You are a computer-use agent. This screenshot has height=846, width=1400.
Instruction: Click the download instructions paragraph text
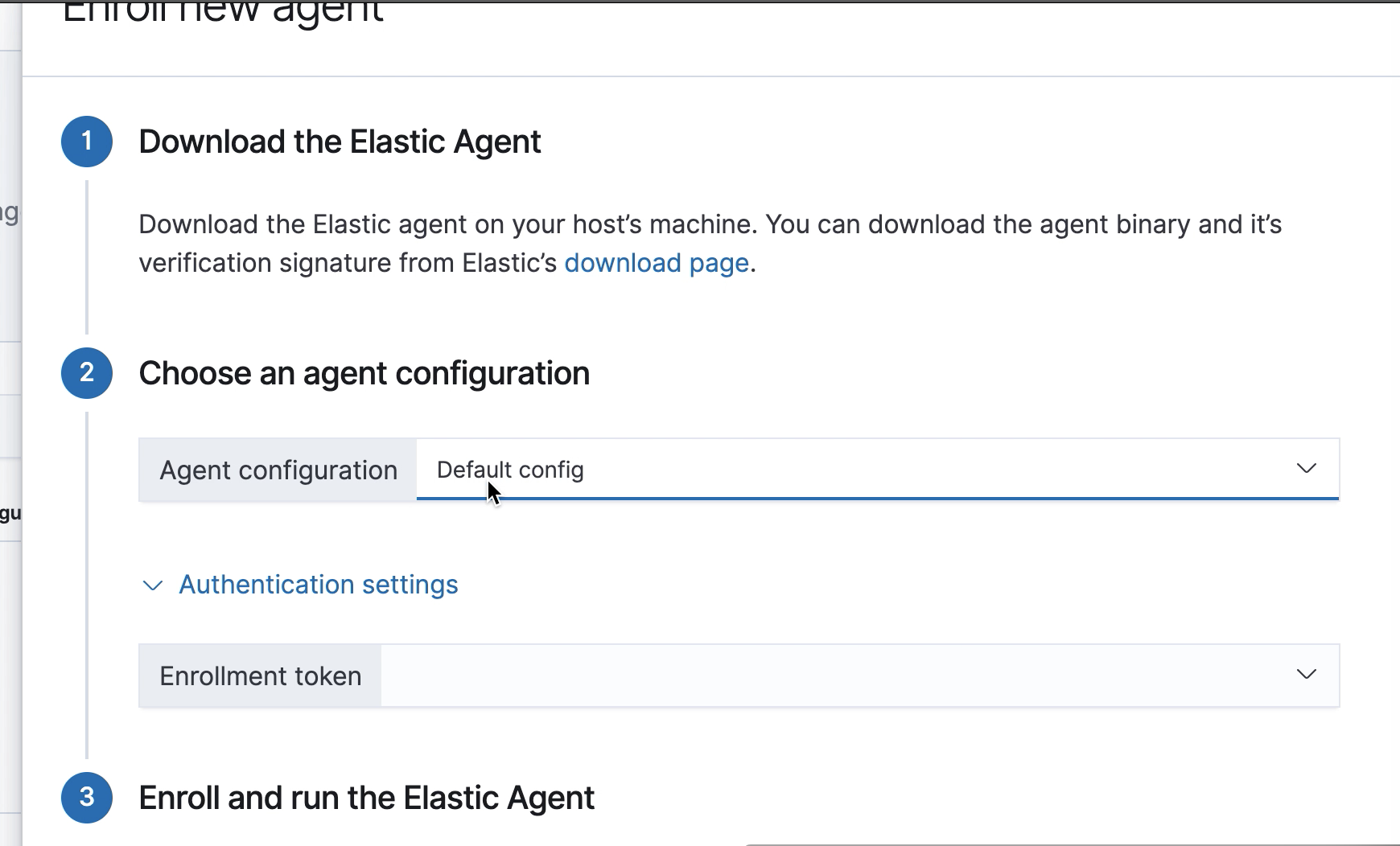(x=708, y=225)
